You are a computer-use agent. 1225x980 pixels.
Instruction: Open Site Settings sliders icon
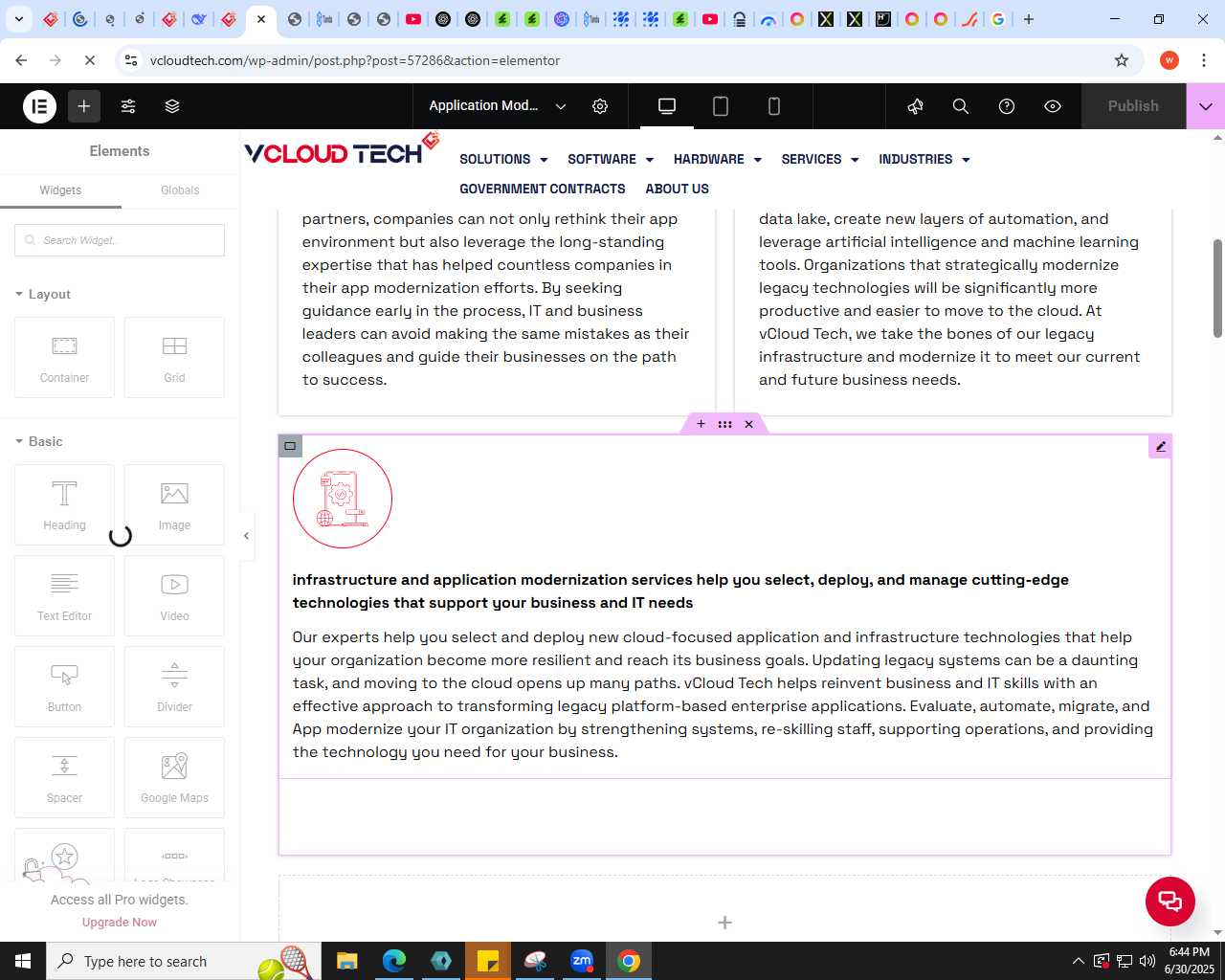128,106
